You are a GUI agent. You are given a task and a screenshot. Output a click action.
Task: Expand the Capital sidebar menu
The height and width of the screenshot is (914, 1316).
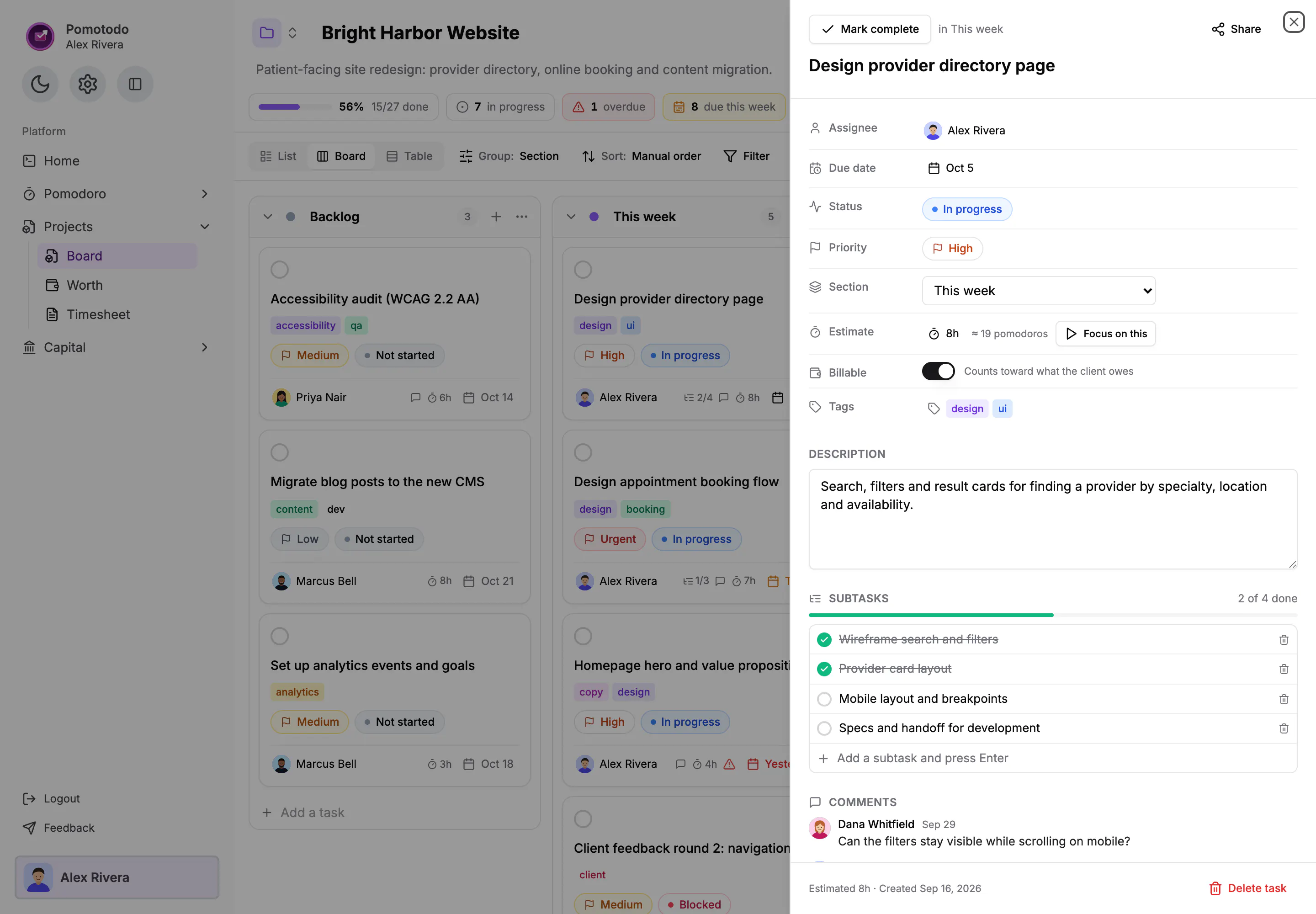pos(117,347)
